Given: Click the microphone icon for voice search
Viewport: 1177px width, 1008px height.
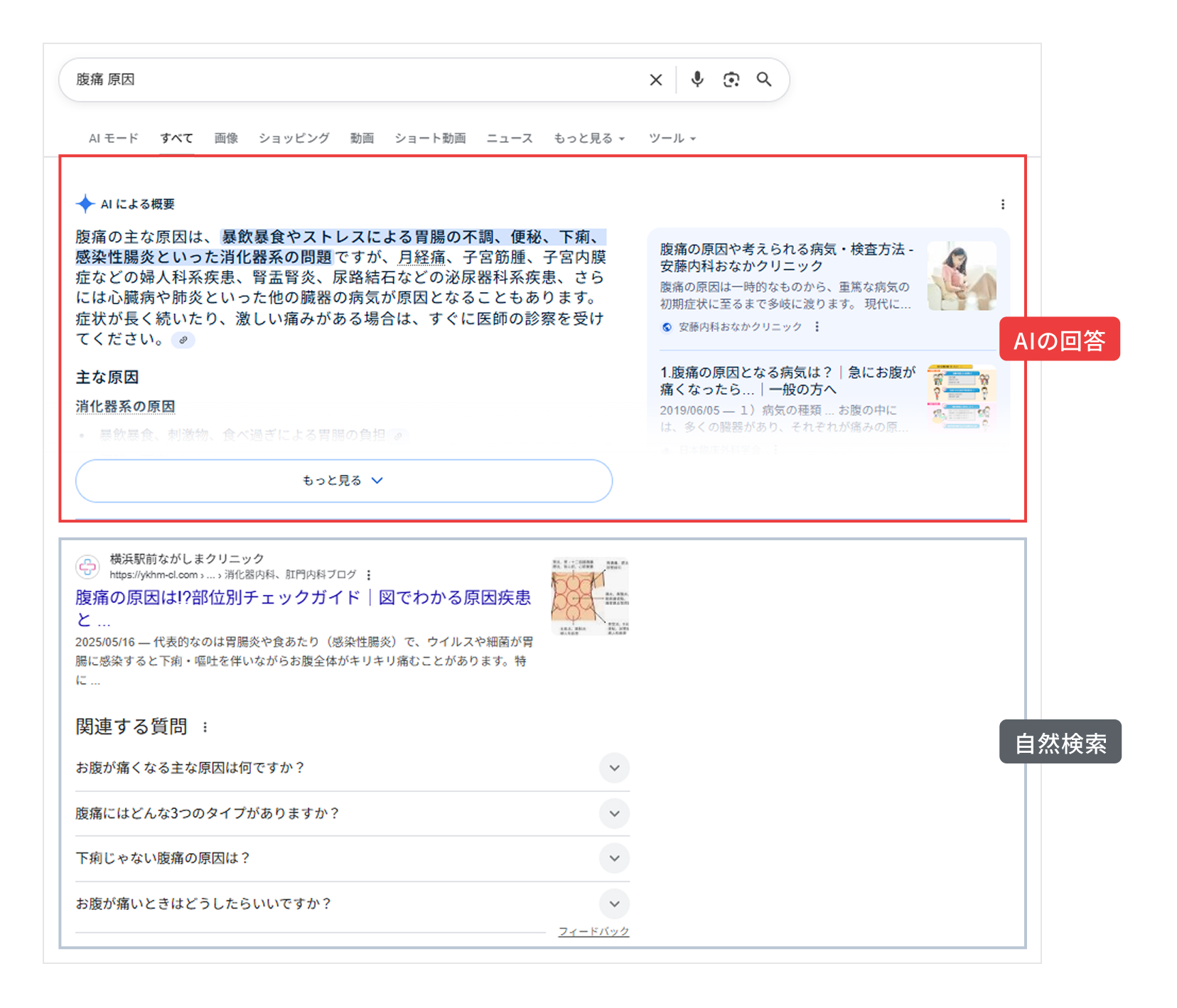Looking at the screenshot, I should (697, 79).
